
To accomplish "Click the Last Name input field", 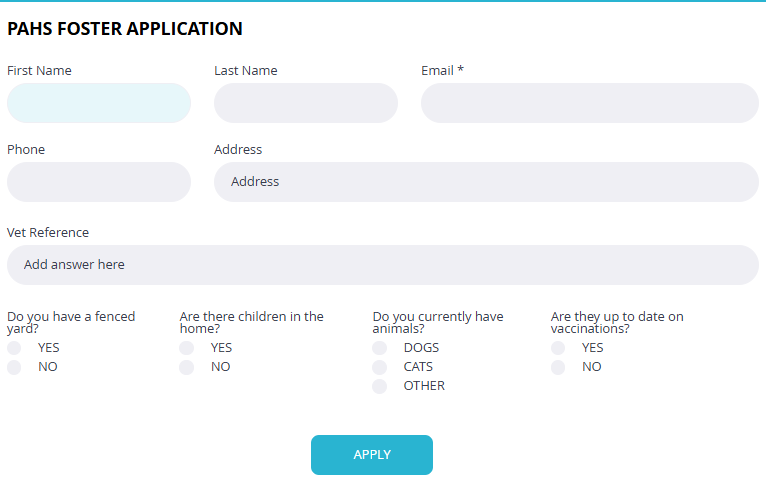I will click(305, 103).
